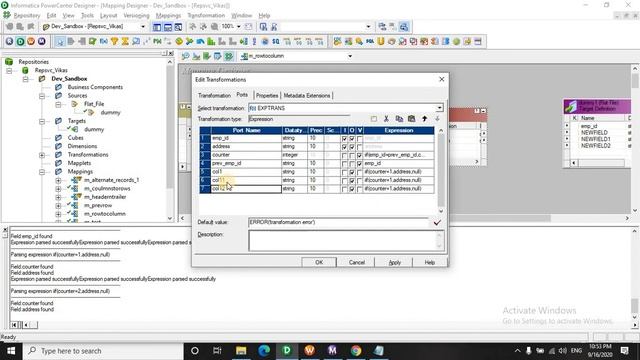
Task: Toggle variable checkbox for prev_emp_id port
Action: [x=359, y=164]
